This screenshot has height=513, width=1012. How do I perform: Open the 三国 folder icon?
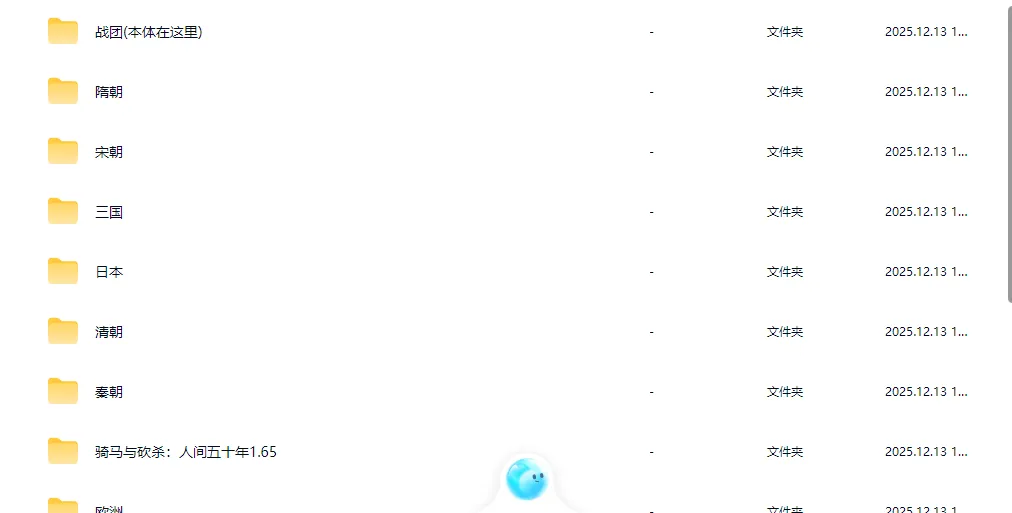click(x=63, y=211)
